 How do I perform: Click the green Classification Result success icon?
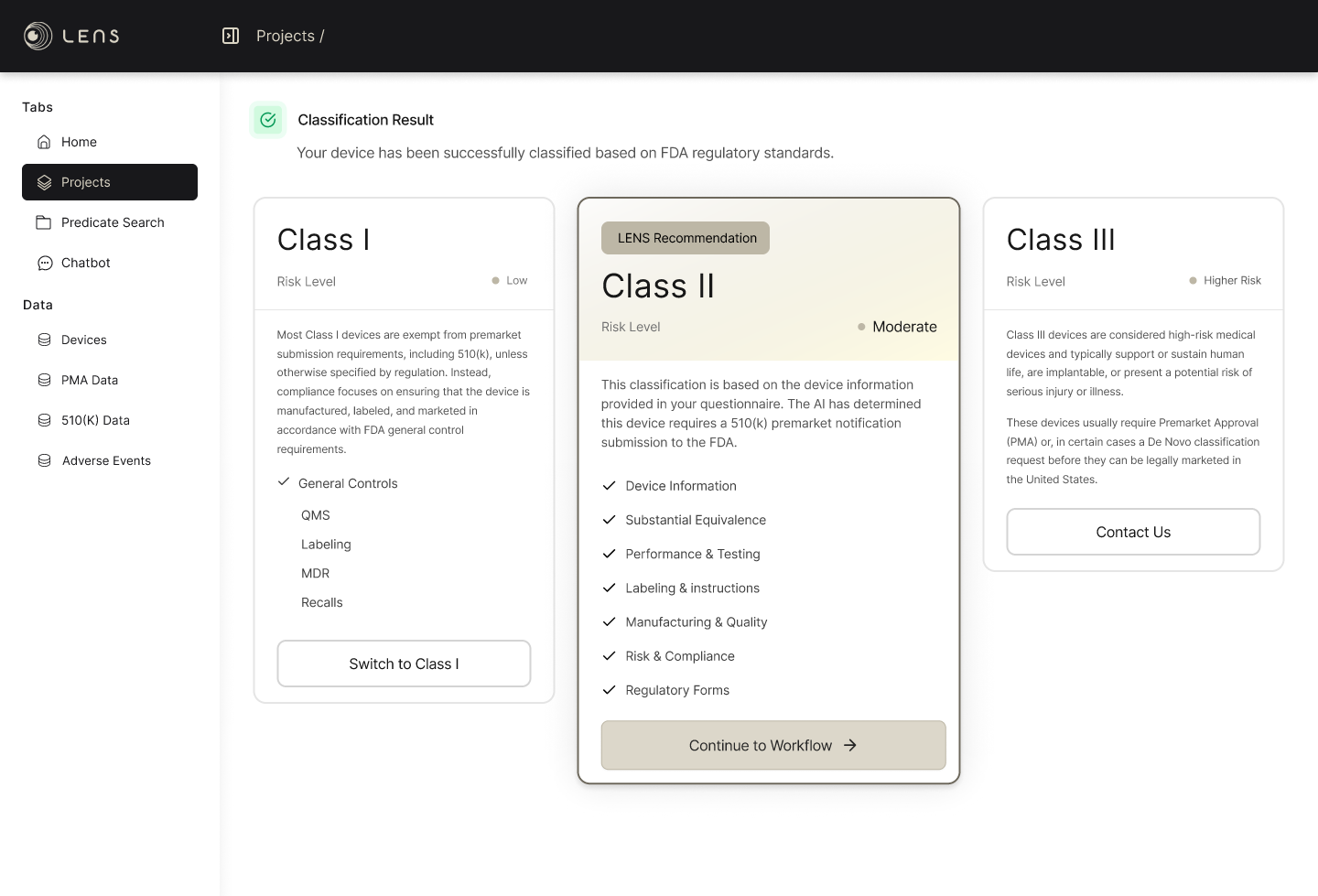pos(267,120)
